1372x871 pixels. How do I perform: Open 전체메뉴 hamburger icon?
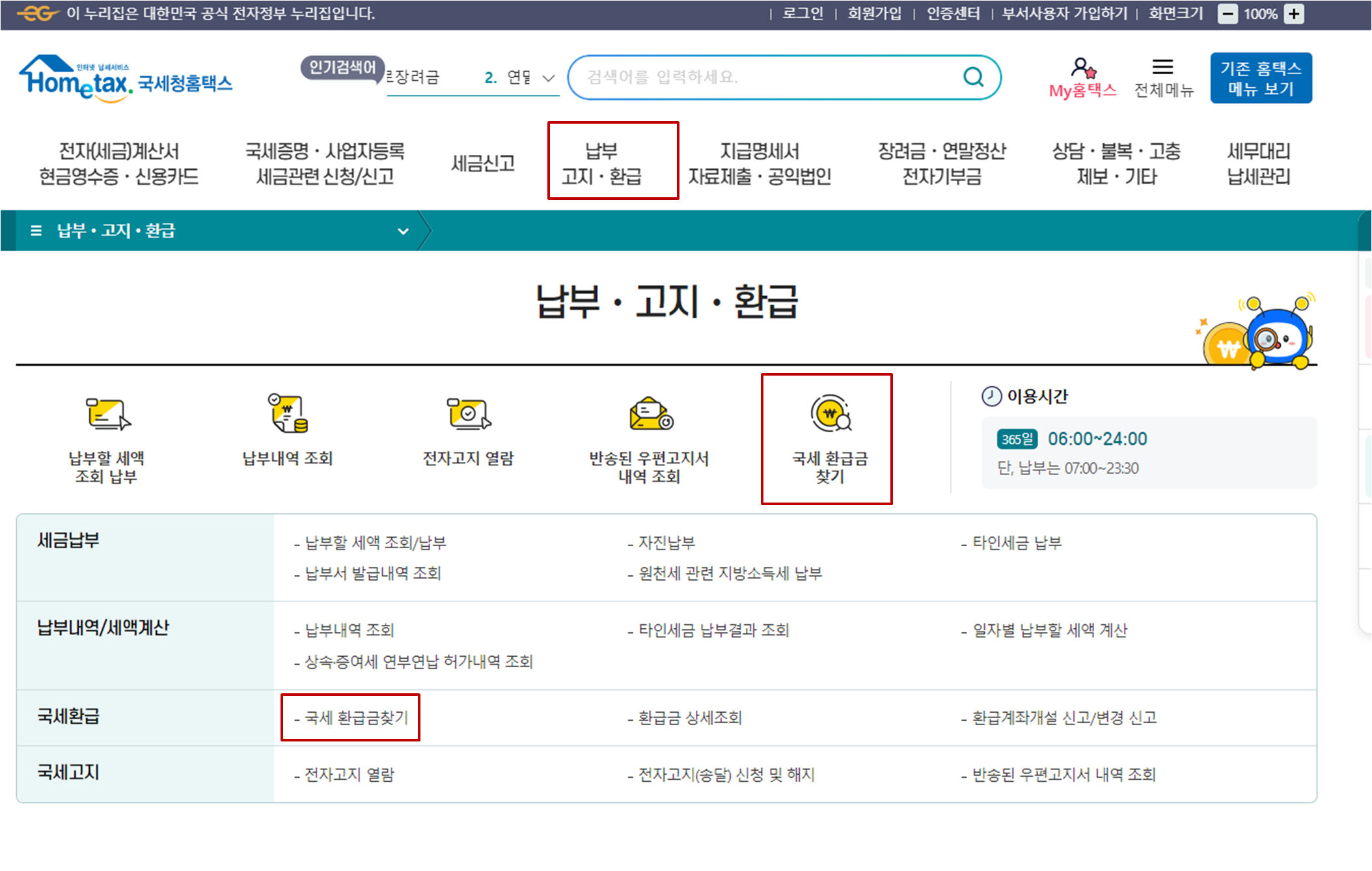(x=1163, y=67)
